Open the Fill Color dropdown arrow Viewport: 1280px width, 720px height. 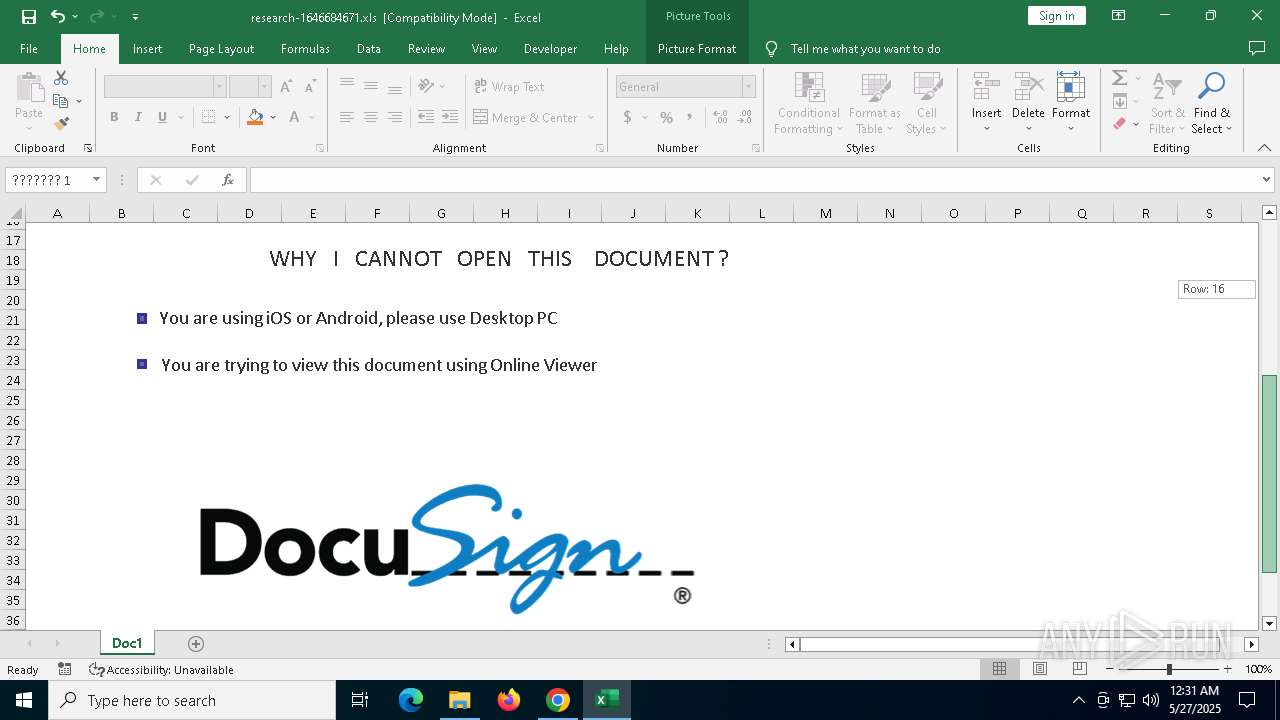[272, 117]
